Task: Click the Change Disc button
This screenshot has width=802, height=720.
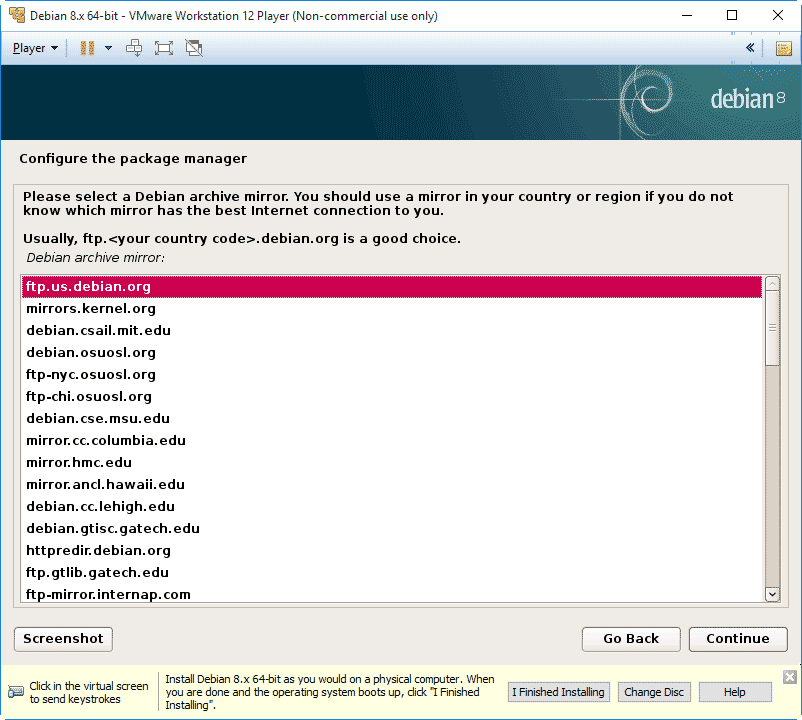Action: point(654,692)
